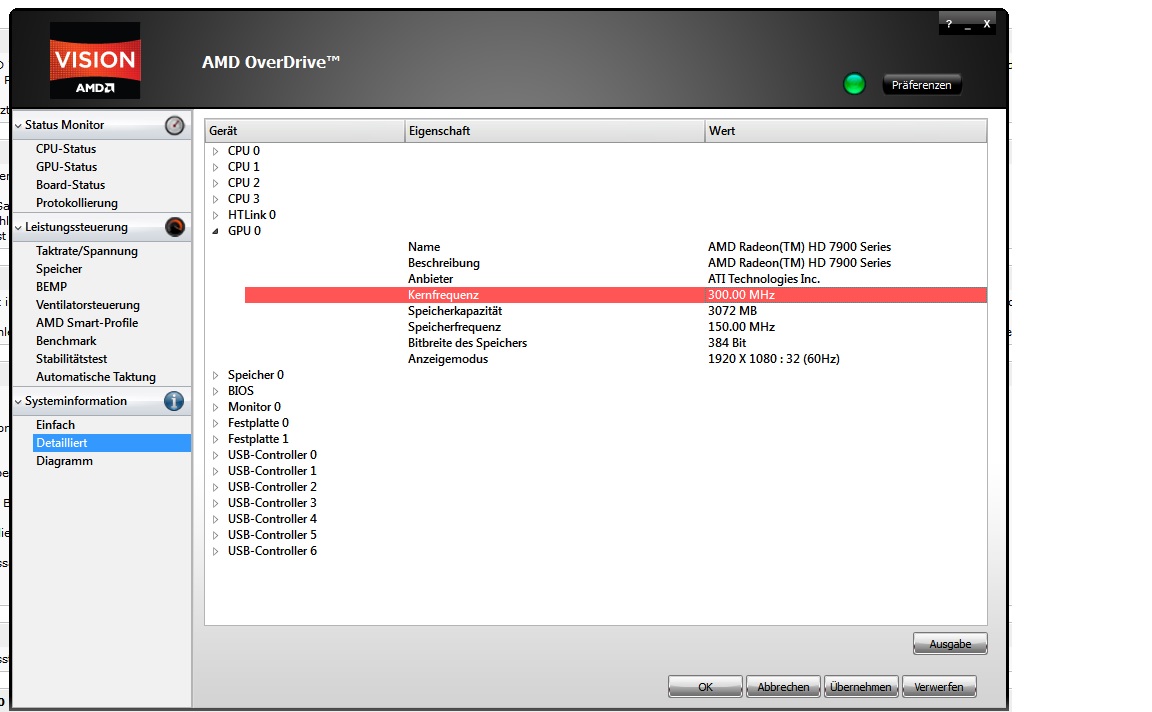Expand the BIOS tree node
Screen dimensions: 1152x712
pos(215,391)
